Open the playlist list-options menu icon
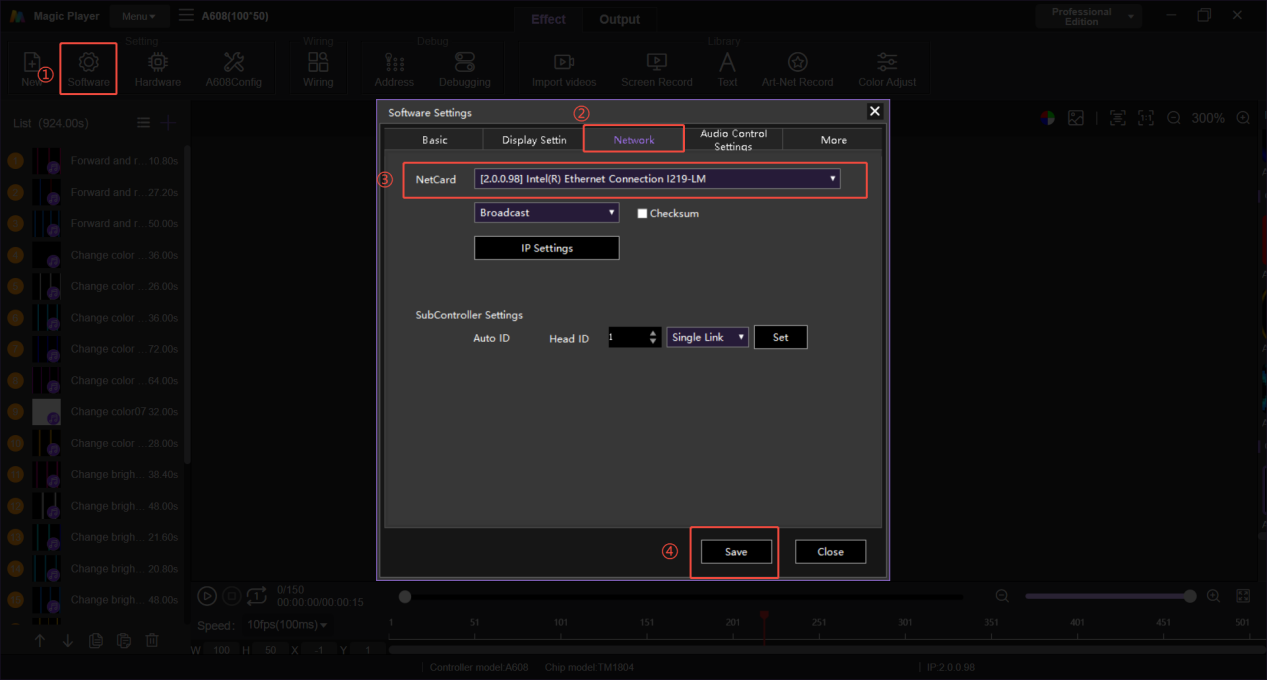1267x680 pixels. click(144, 123)
